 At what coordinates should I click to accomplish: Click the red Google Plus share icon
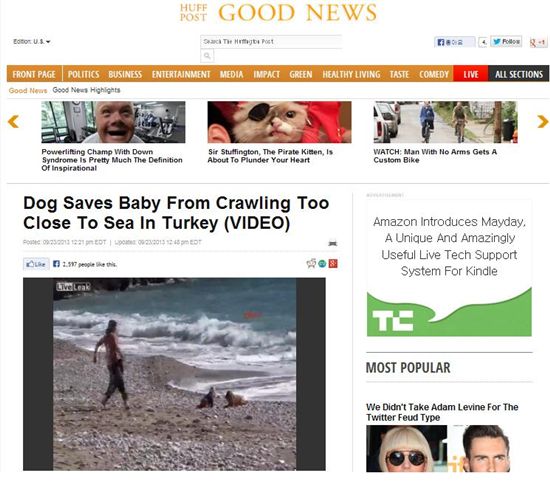pyautogui.click(x=333, y=263)
